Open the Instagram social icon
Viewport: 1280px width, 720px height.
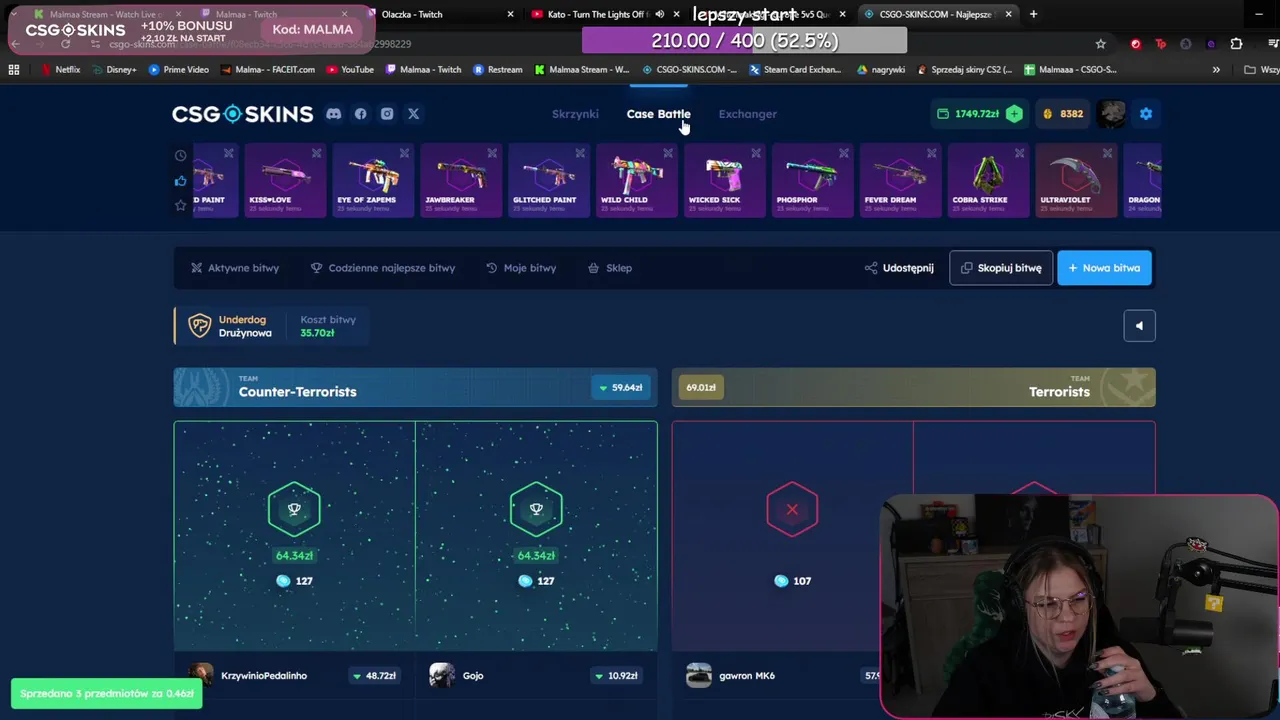[387, 114]
